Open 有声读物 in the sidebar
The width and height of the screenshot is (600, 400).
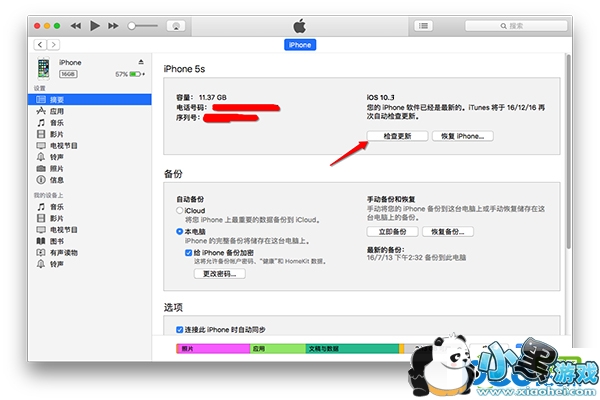(90, 253)
